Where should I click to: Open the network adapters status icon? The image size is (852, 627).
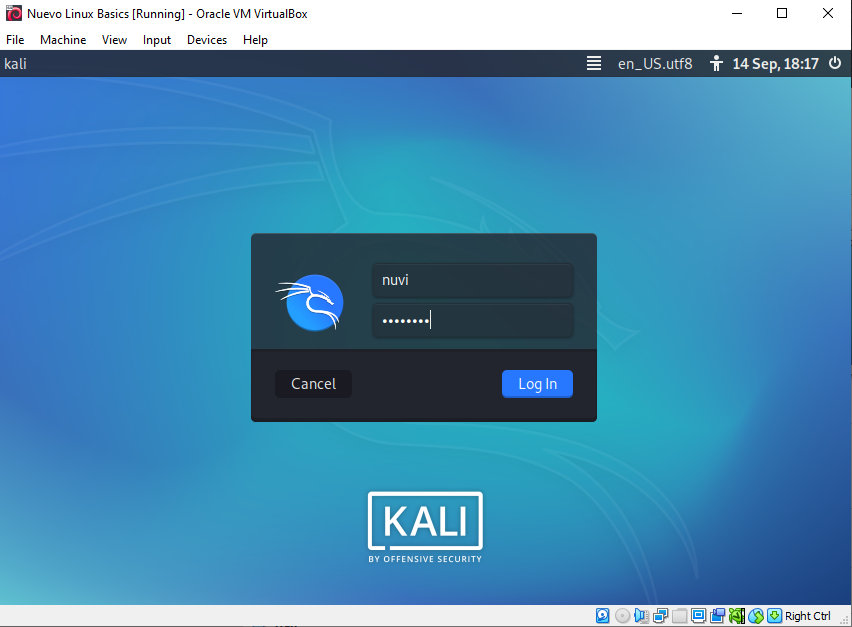(x=660, y=615)
